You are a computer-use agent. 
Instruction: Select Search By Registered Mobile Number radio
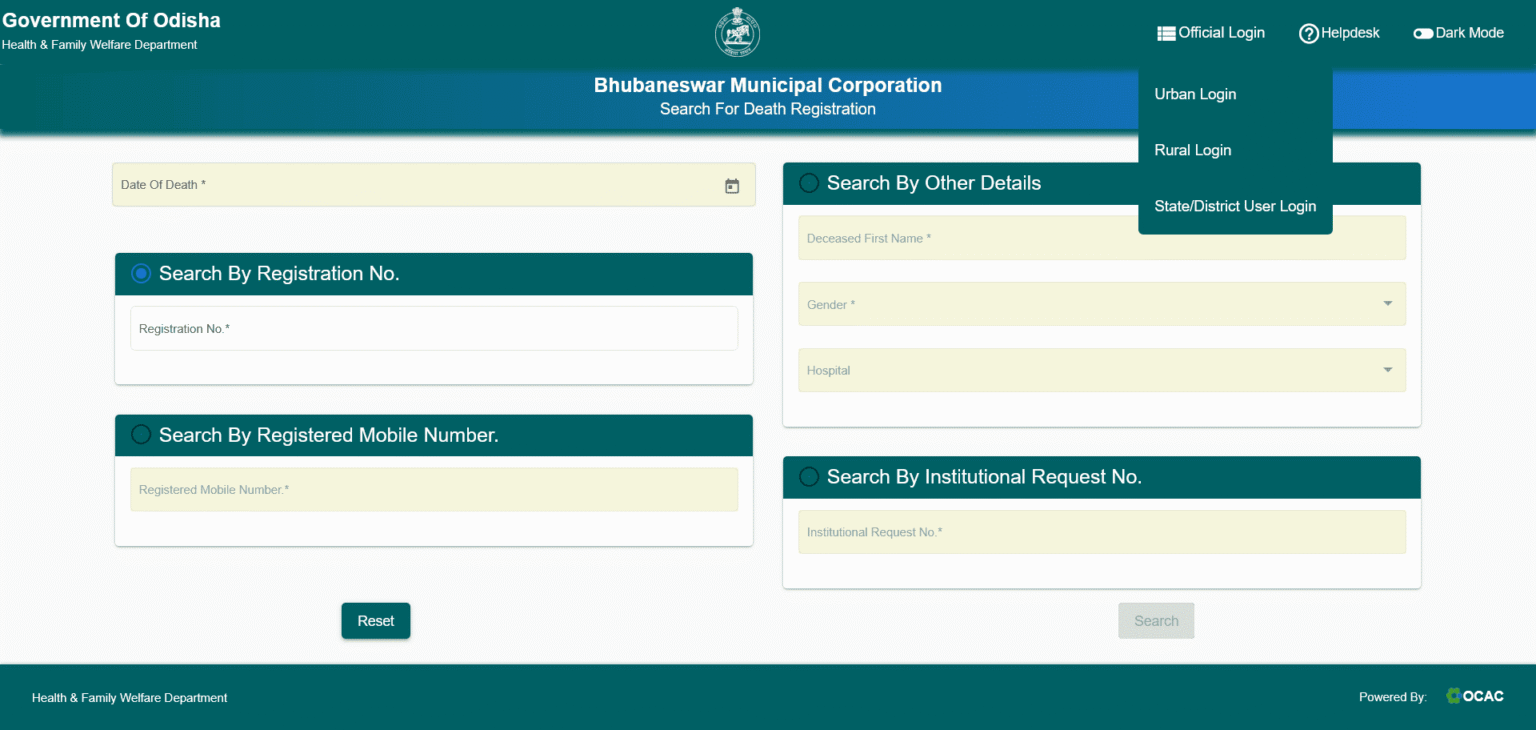pos(141,435)
